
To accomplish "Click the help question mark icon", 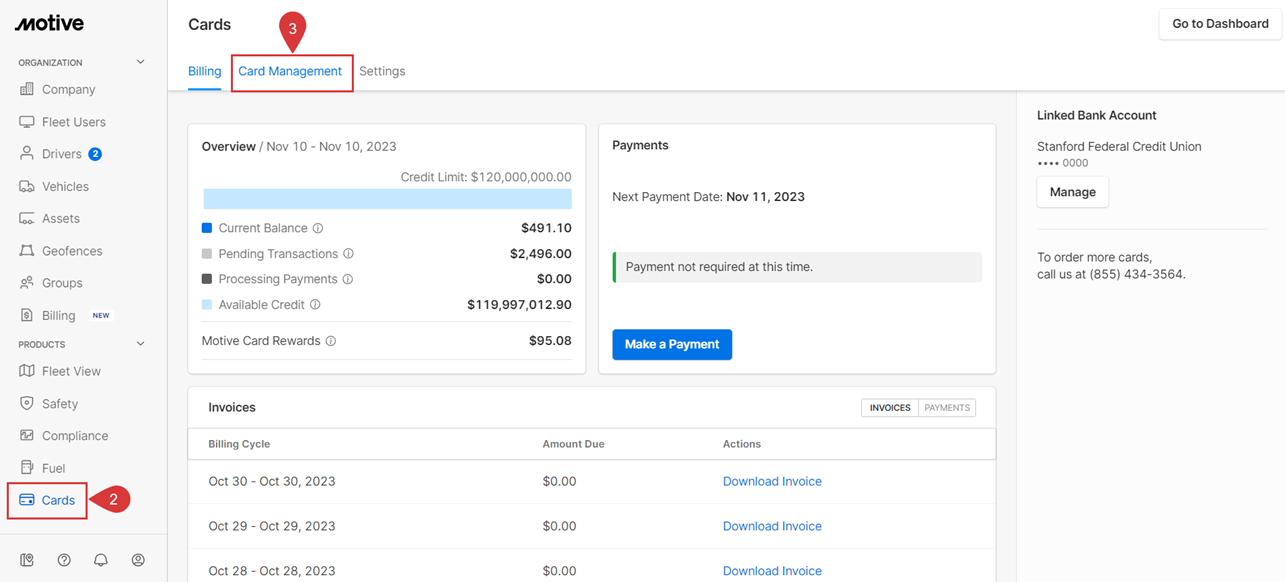I will point(64,560).
